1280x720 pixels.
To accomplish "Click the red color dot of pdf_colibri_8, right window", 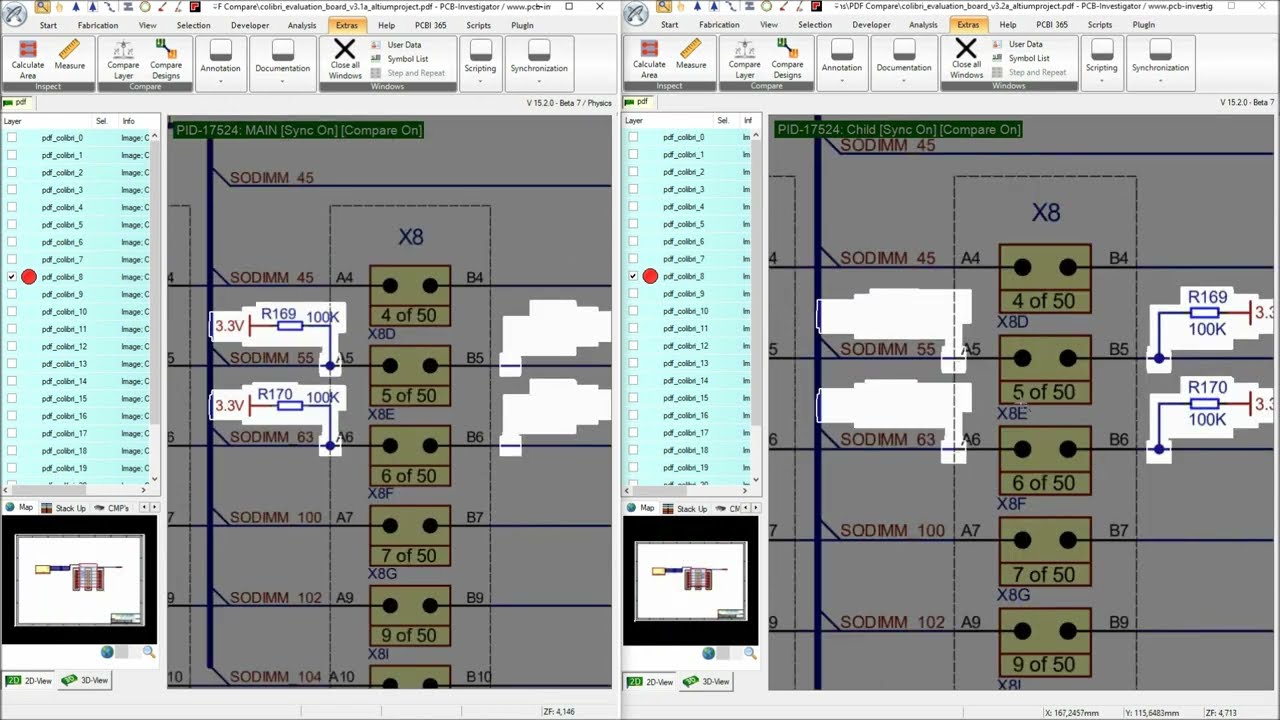I will pyautogui.click(x=650, y=276).
